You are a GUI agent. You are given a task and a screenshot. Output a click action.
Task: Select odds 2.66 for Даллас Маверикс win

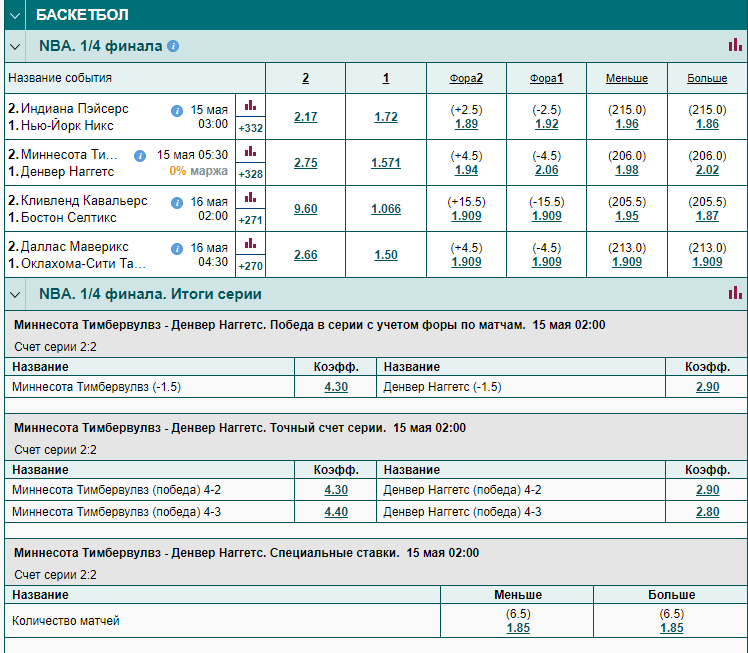305,255
